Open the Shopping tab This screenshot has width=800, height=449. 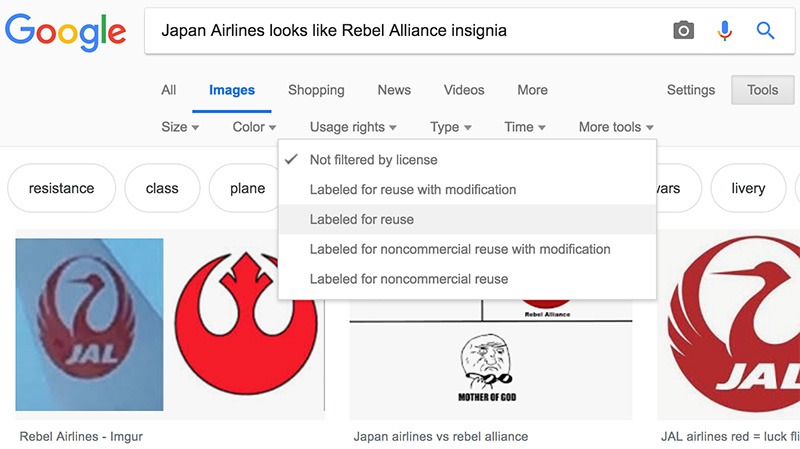[316, 90]
